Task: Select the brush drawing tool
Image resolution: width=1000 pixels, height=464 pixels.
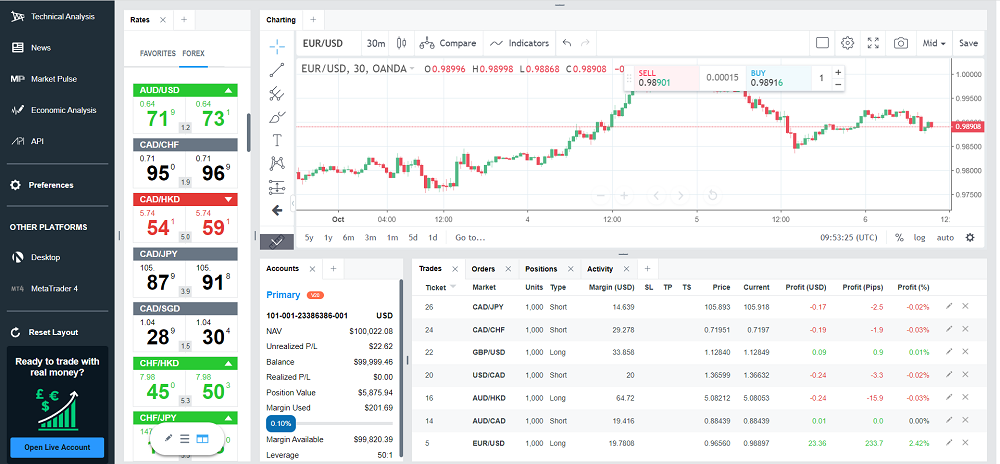Action: (277, 117)
